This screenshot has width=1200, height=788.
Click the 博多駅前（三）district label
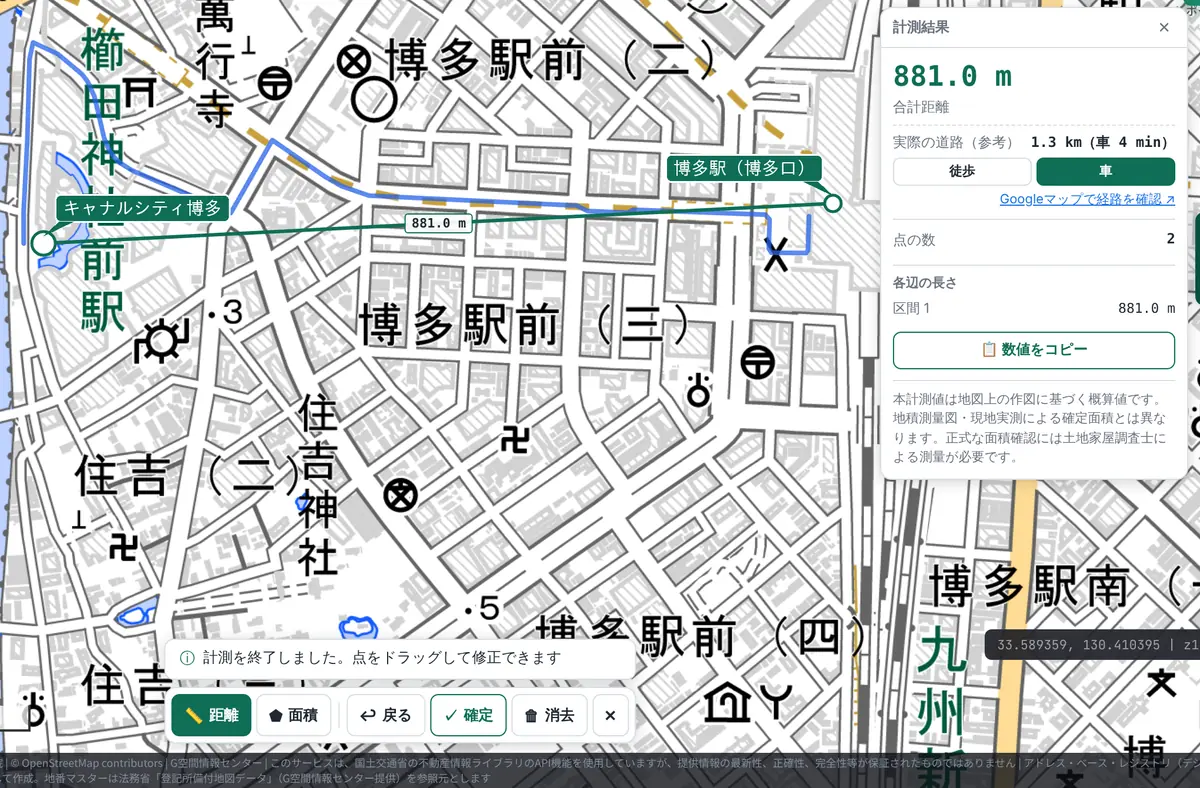[526, 325]
